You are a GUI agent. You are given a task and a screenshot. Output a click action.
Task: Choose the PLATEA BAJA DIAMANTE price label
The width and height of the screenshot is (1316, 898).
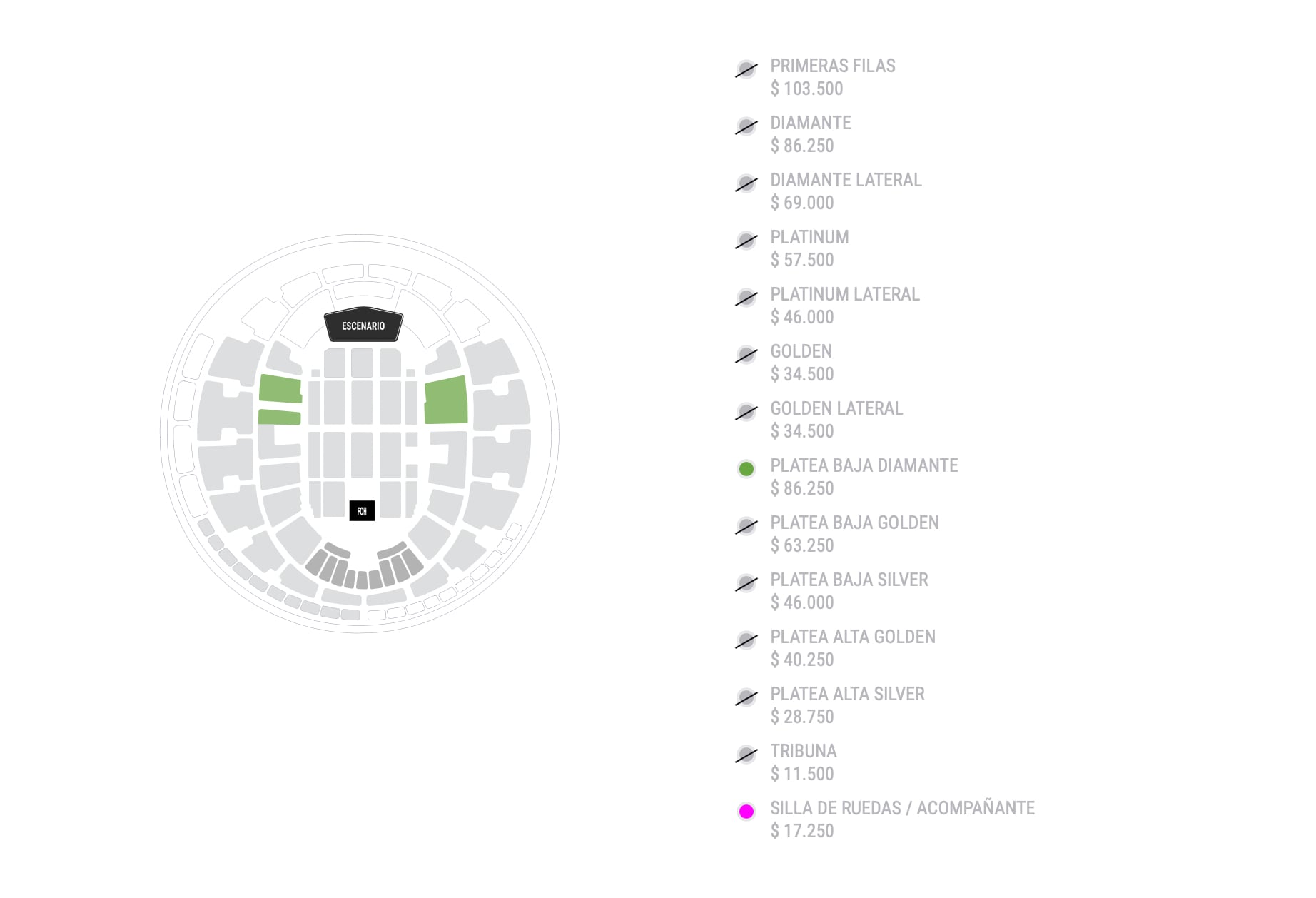(x=802, y=489)
